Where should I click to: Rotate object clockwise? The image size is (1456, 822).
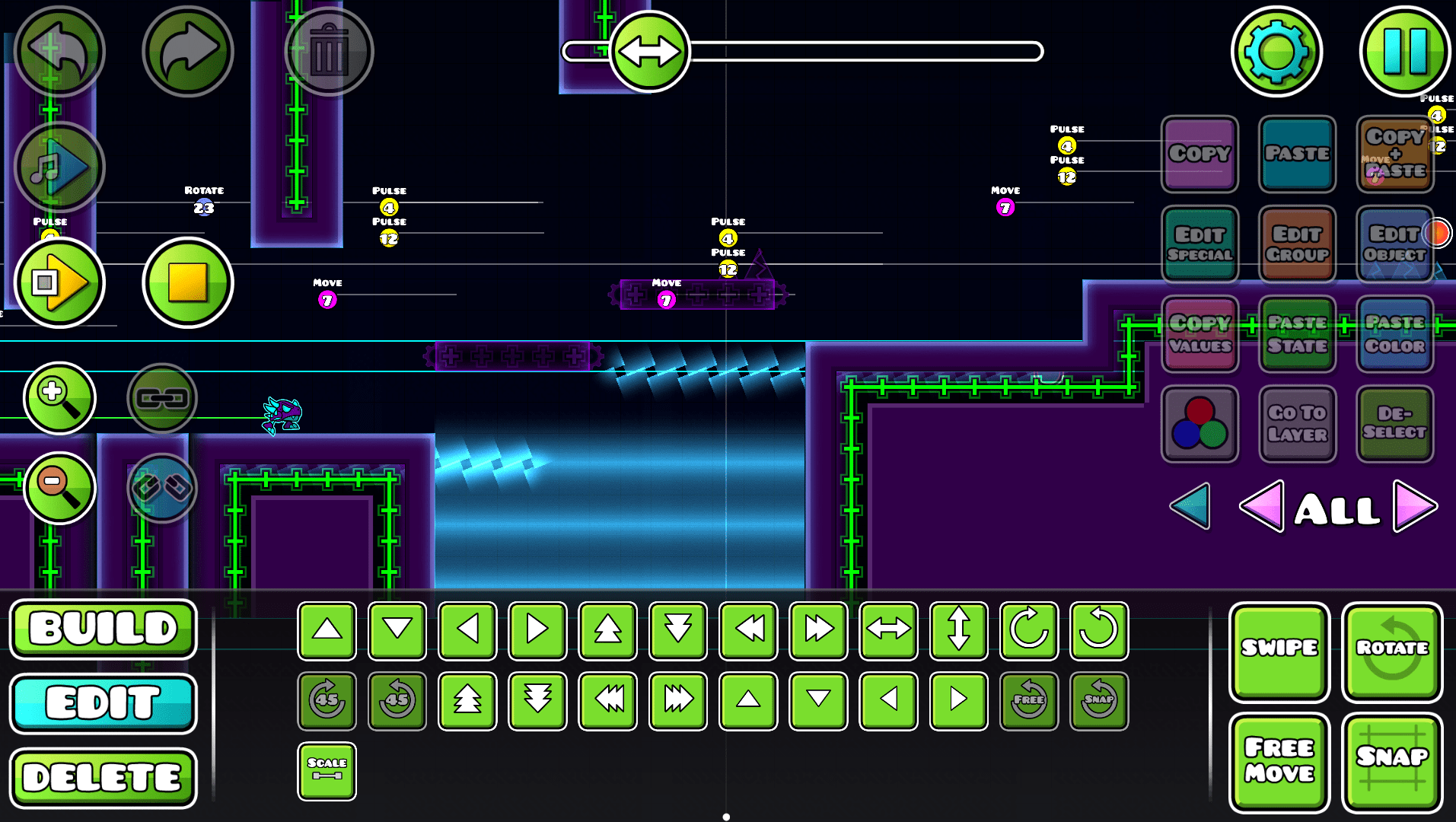(x=1029, y=630)
